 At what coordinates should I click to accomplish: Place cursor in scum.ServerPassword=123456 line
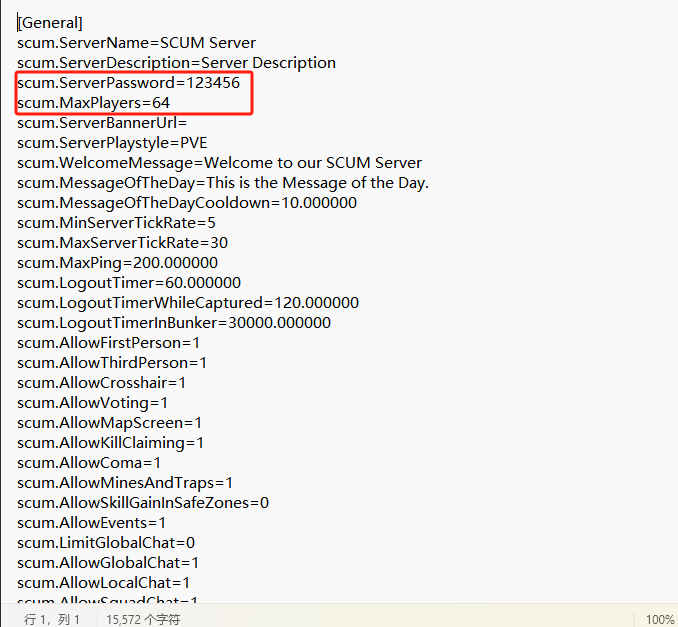128,83
